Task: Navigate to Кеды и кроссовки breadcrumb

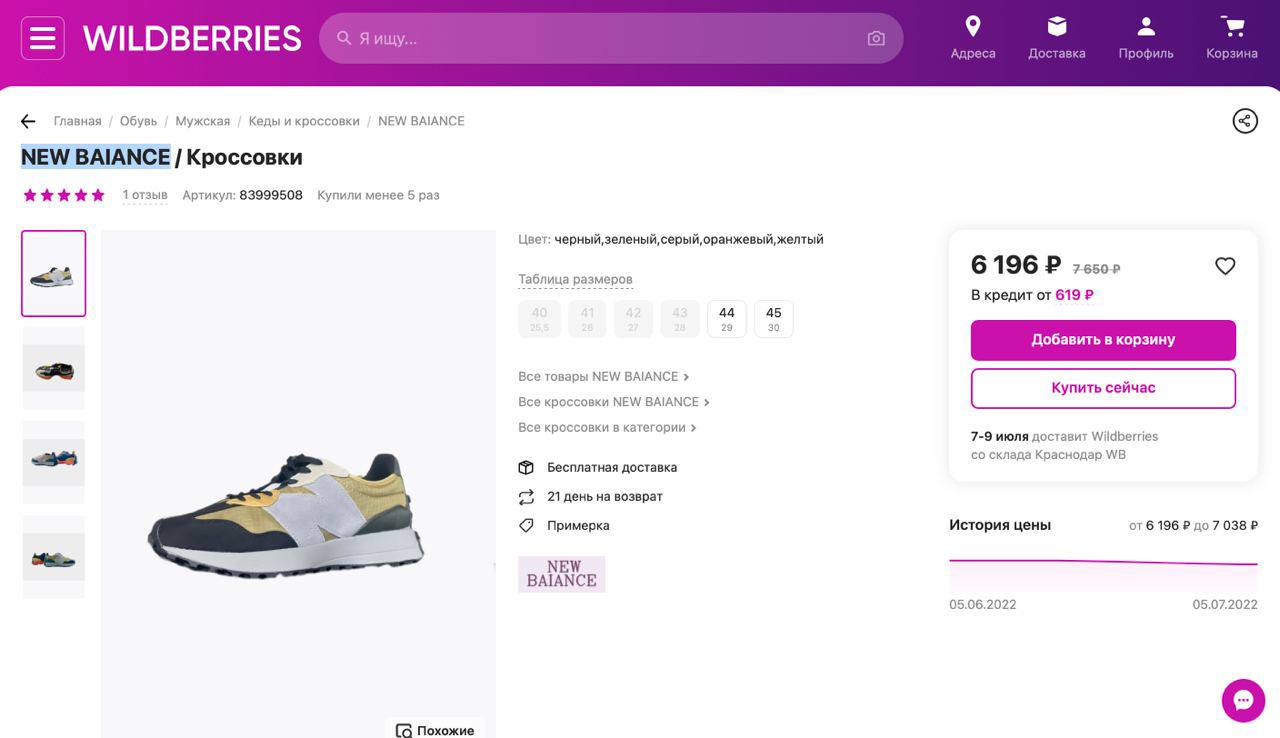Action: [x=304, y=121]
